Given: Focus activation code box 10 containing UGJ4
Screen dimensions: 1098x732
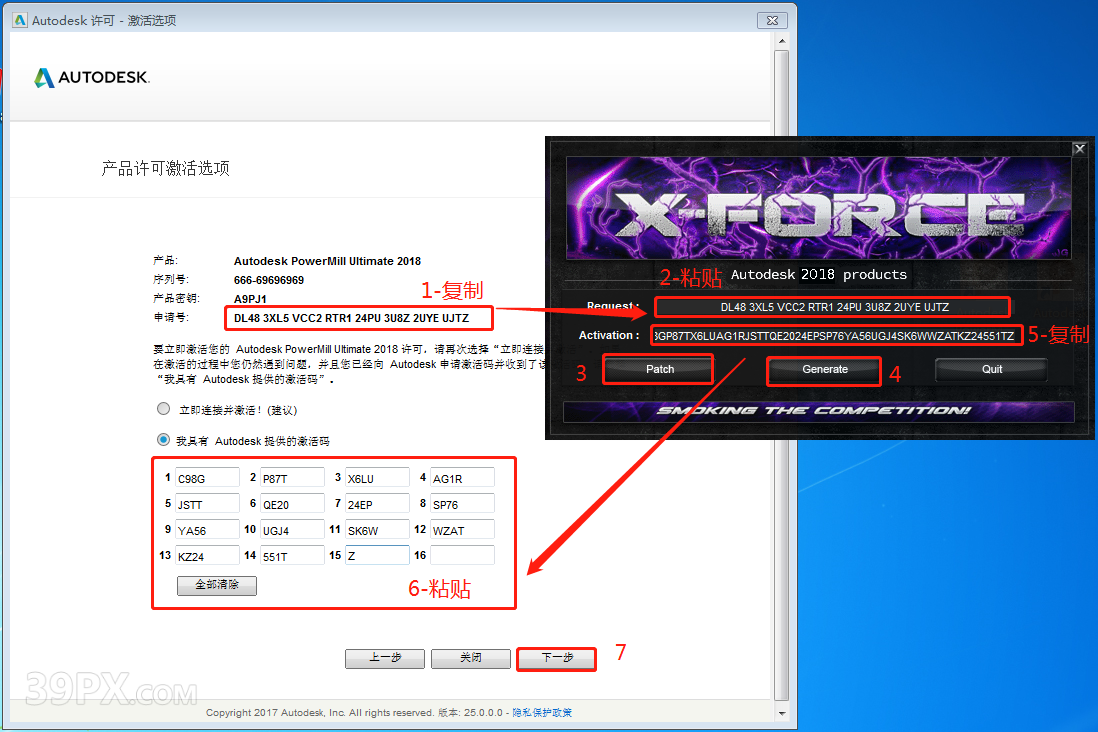Looking at the screenshot, I should click(292, 530).
